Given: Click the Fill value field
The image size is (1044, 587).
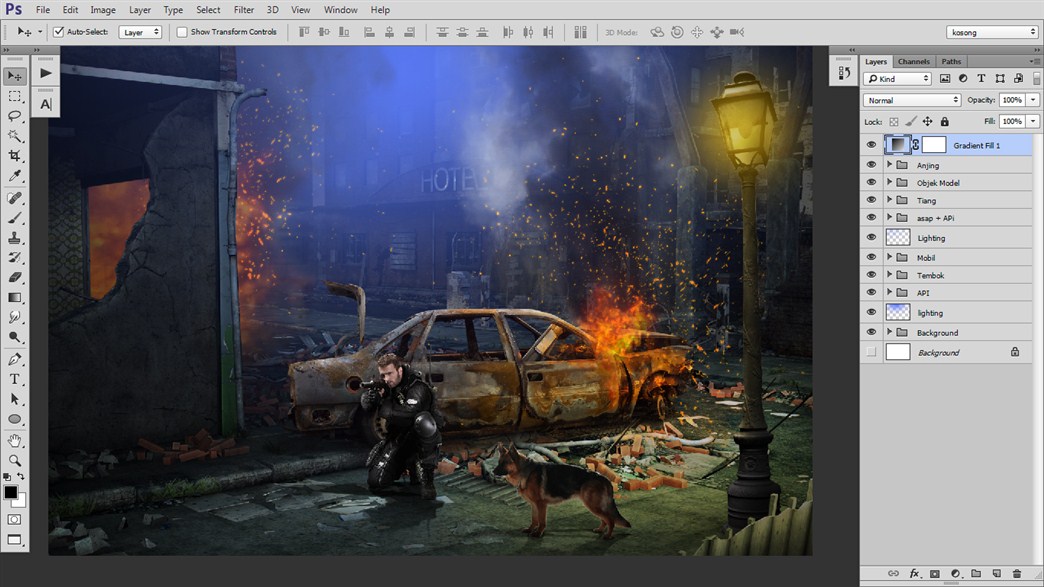Looking at the screenshot, I should click(1012, 121).
